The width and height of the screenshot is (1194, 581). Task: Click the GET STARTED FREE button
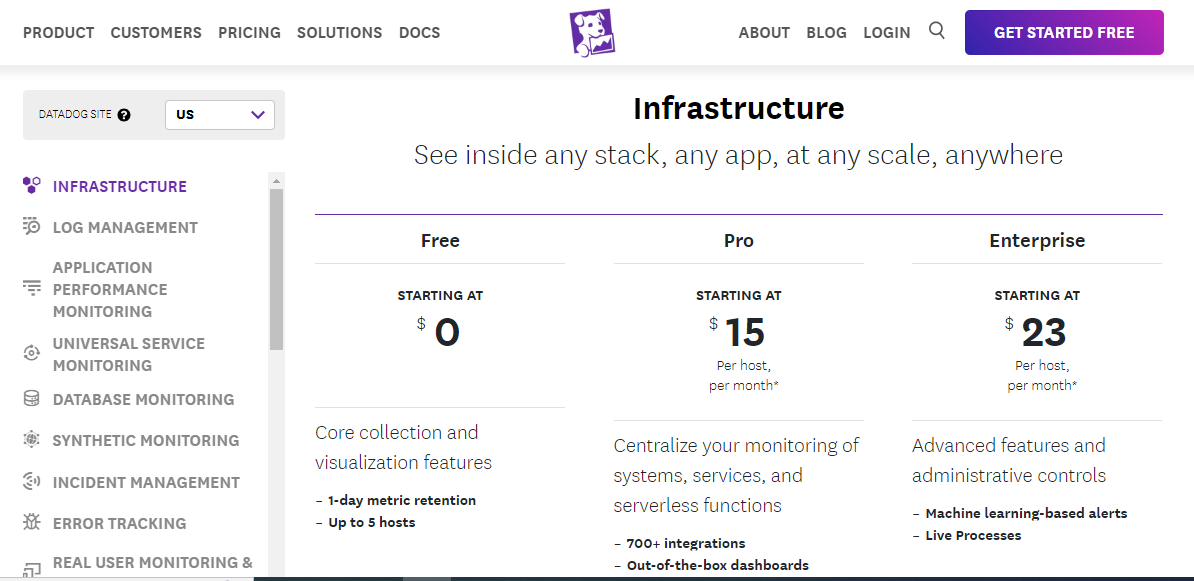[x=1064, y=33]
